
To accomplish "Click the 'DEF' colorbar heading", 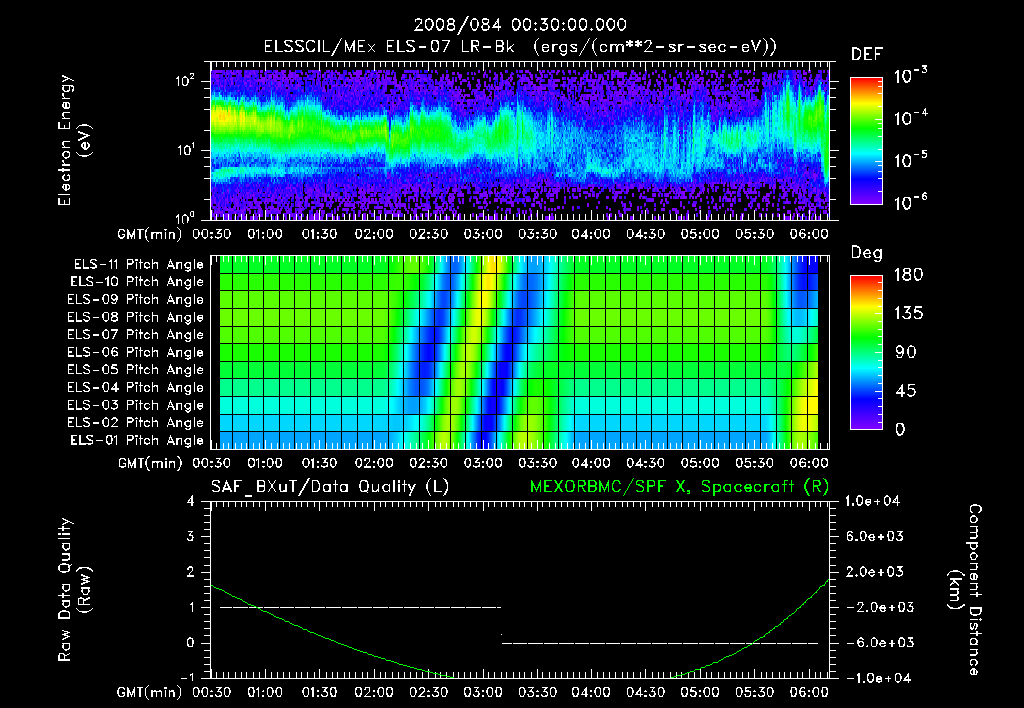I will (x=867, y=54).
